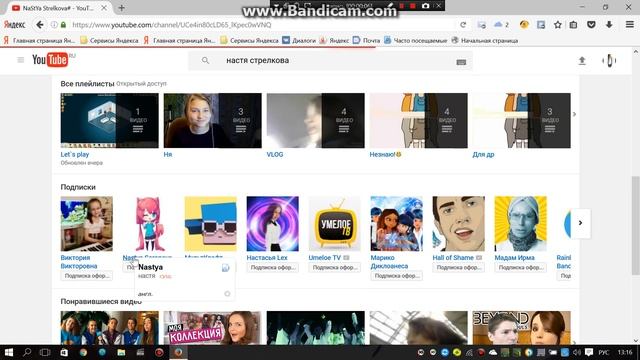Open Task View on the taskbar
This screenshot has height=360, width=640.
click(x=45, y=352)
